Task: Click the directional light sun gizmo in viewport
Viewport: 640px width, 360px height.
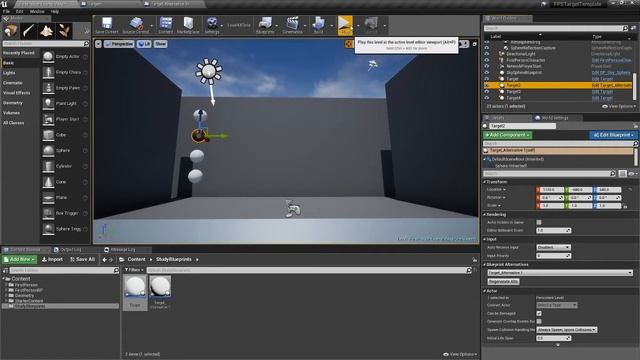Action: [x=209, y=71]
